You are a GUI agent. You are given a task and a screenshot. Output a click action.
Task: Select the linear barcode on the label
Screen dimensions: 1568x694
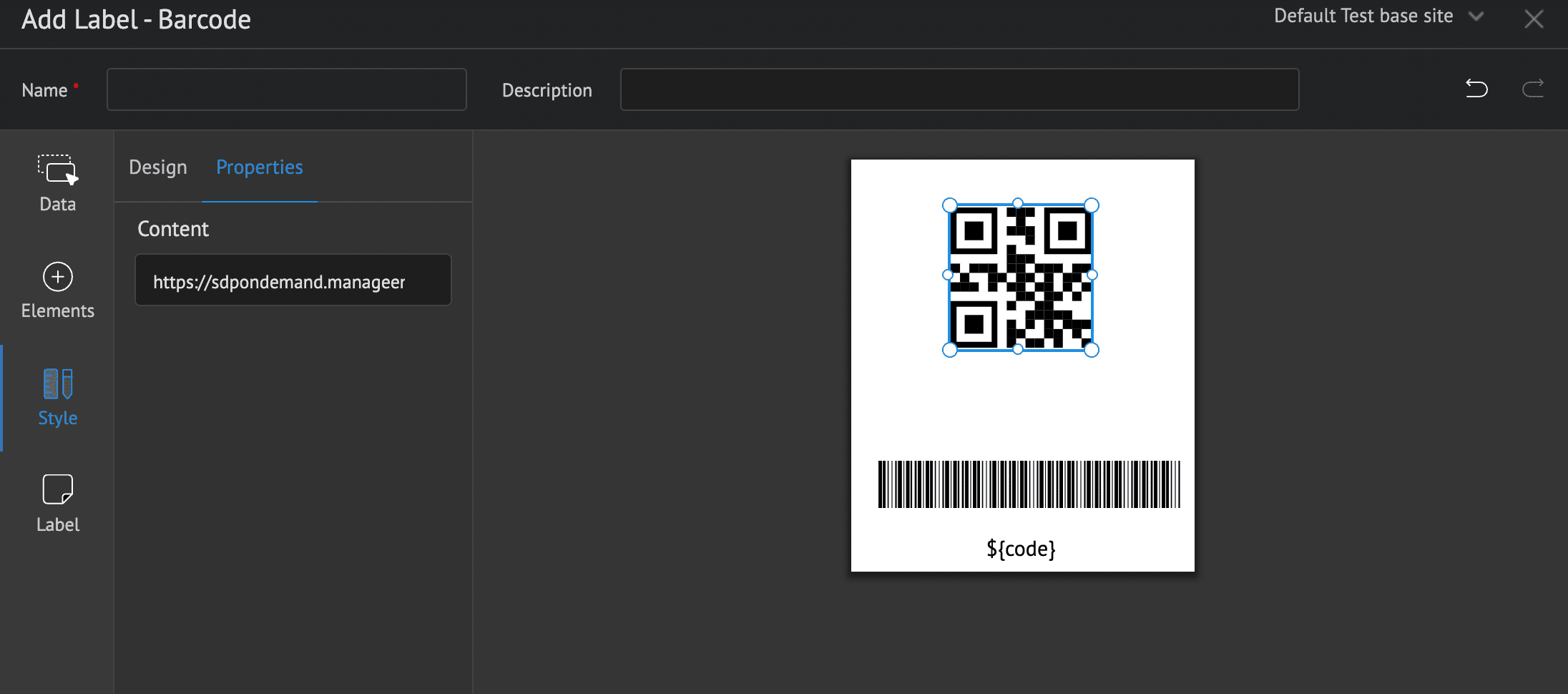coord(1029,484)
